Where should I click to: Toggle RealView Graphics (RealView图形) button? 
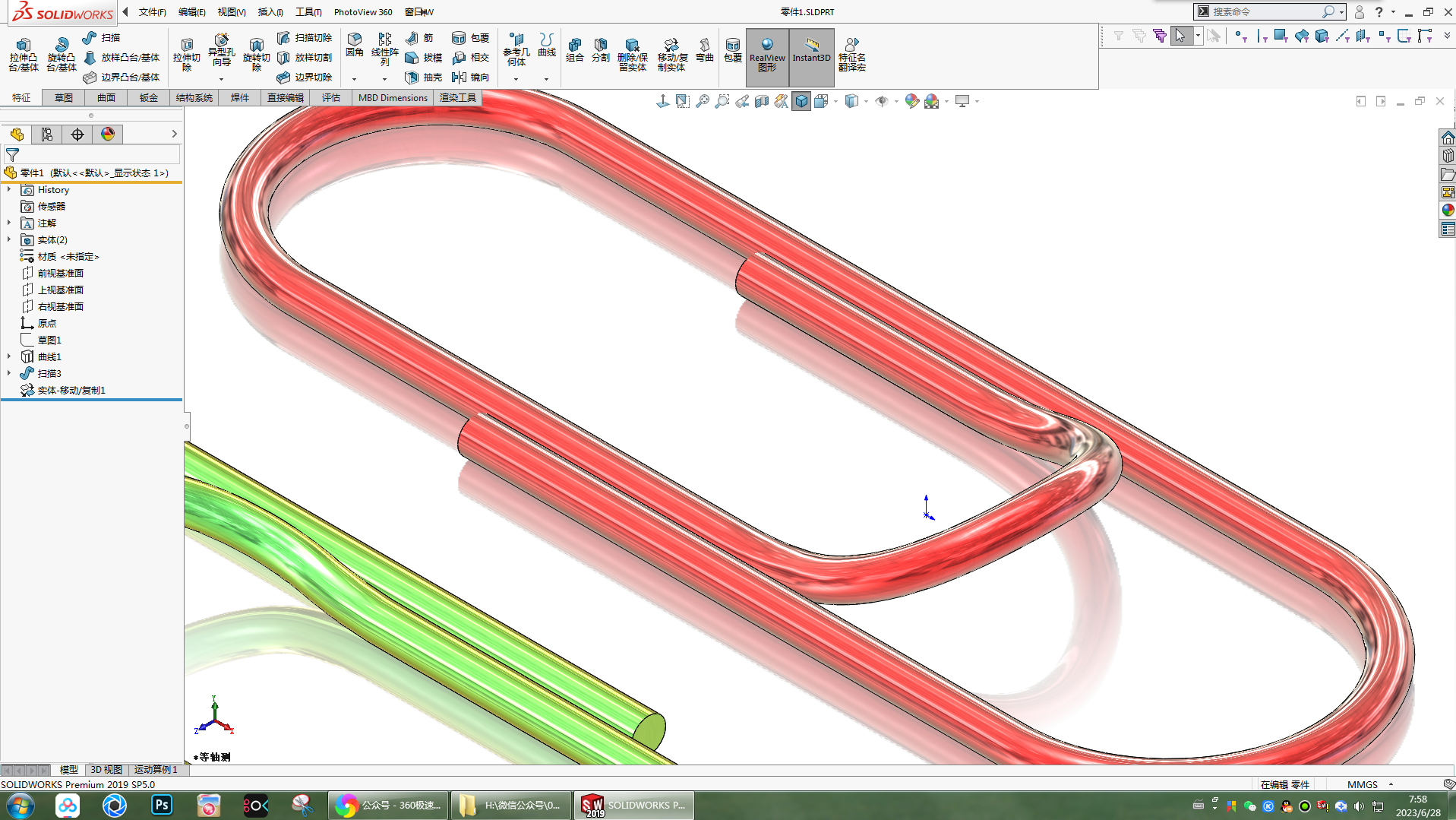(x=767, y=57)
